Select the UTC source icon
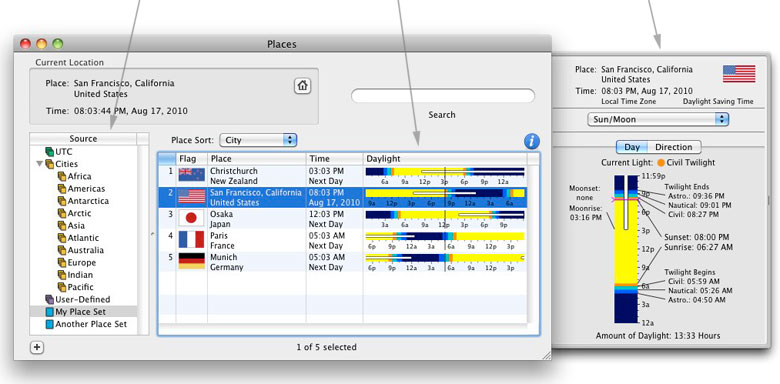 (x=49, y=152)
